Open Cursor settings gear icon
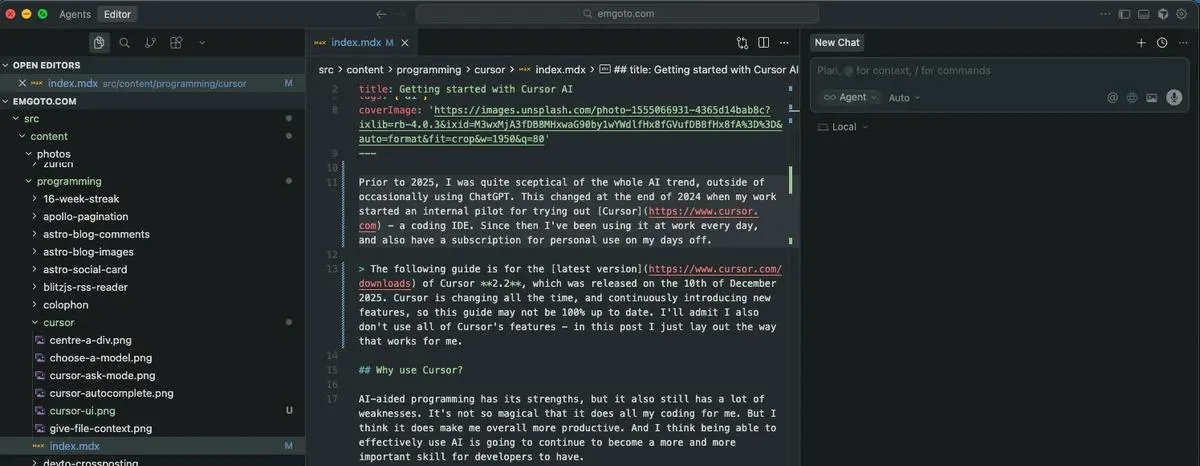Viewport: 1200px width, 466px height. [x=1182, y=14]
